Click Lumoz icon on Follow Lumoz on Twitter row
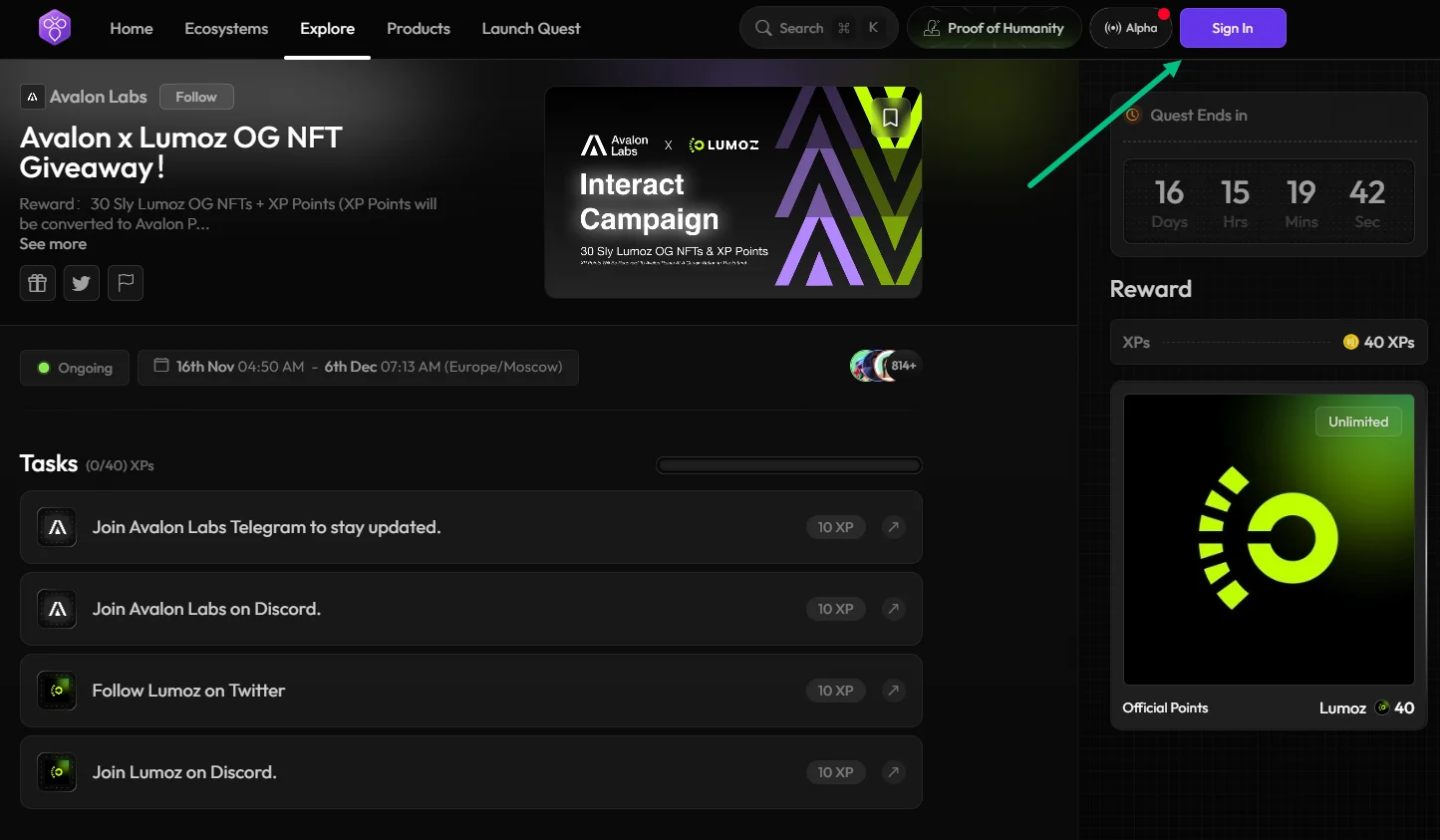1440x840 pixels. [x=57, y=691]
